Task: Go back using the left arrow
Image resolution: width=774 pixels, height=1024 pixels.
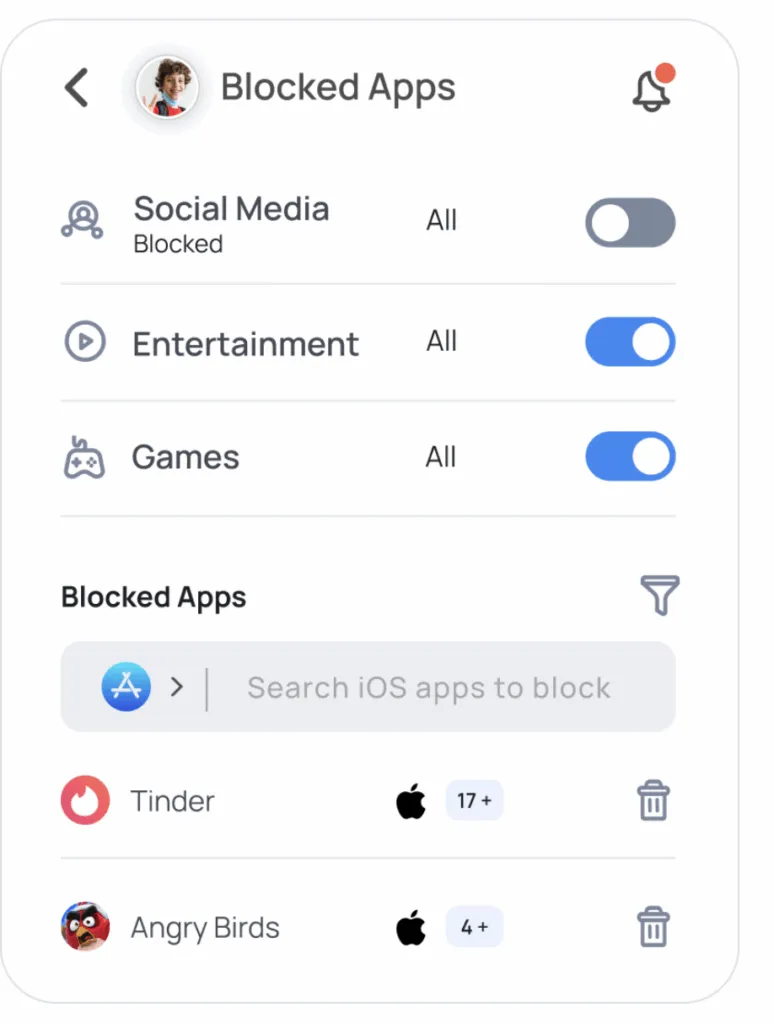Action: point(76,88)
